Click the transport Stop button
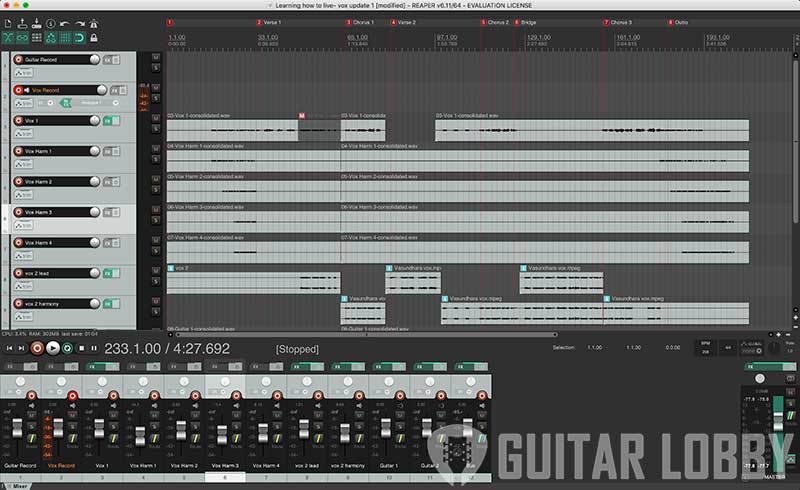This screenshot has width=800, height=490. [x=82, y=348]
